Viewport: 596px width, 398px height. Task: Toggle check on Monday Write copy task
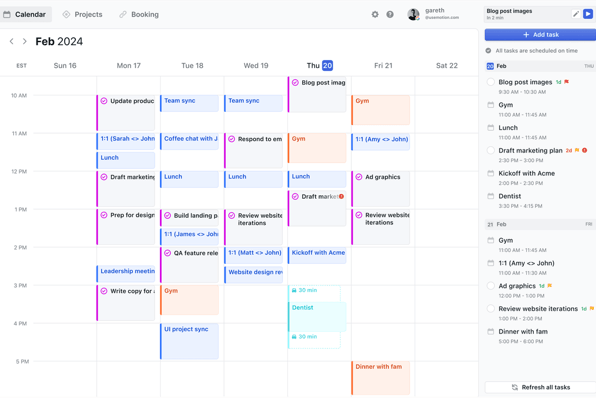(104, 291)
